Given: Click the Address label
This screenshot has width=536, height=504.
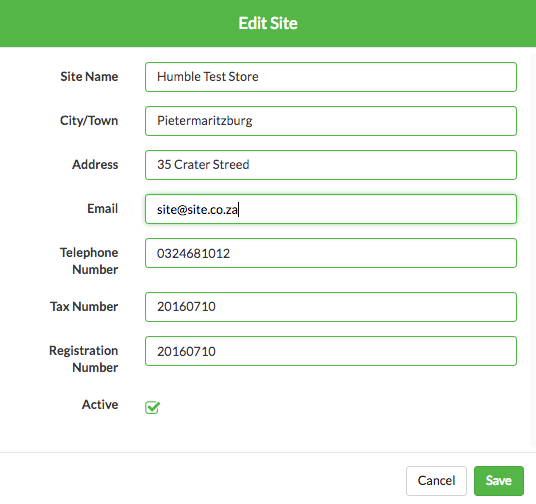Looking at the screenshot, I should 95,164.
